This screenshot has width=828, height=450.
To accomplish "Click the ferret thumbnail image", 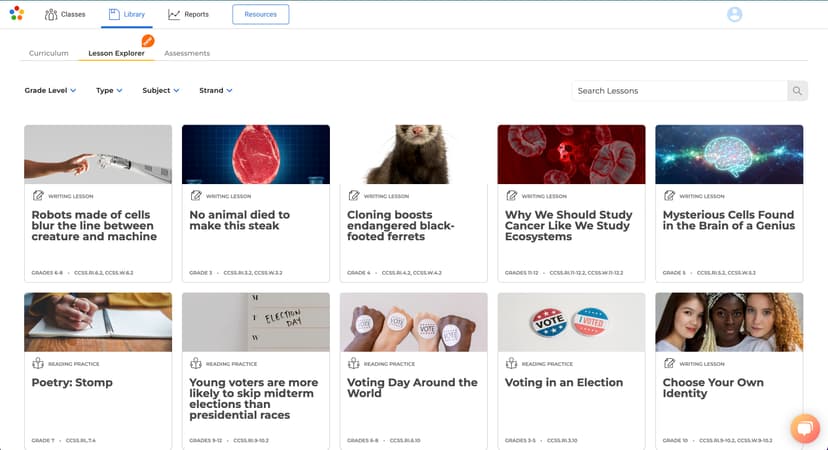I will (413, 154).
